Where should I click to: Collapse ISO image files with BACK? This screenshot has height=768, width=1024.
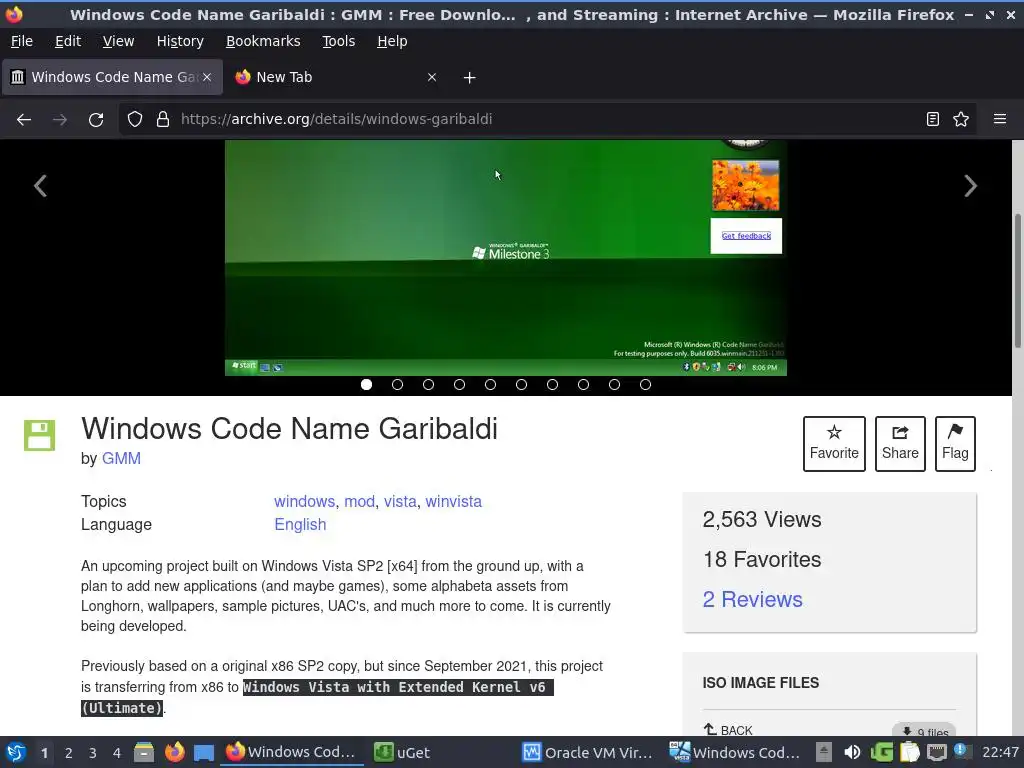728,729
